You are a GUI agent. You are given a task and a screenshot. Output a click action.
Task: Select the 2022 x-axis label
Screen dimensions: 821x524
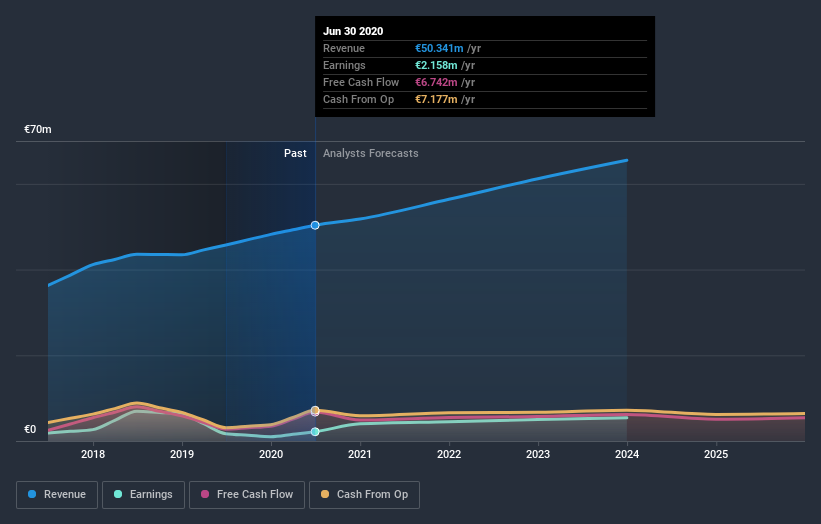pyautogui.click(x=449, y=454)
